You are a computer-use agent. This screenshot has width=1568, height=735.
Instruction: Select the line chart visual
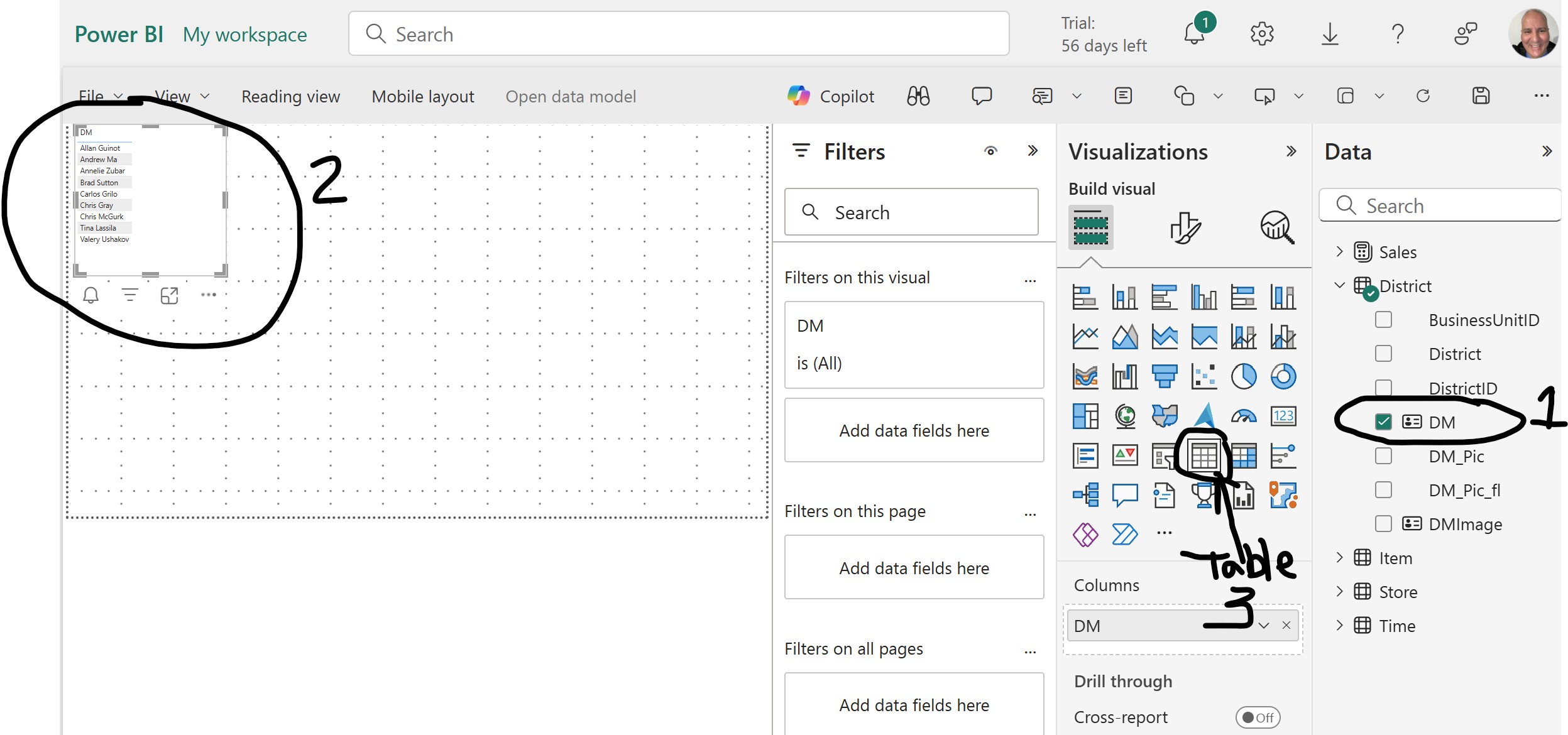click(x=1085, y=337)
